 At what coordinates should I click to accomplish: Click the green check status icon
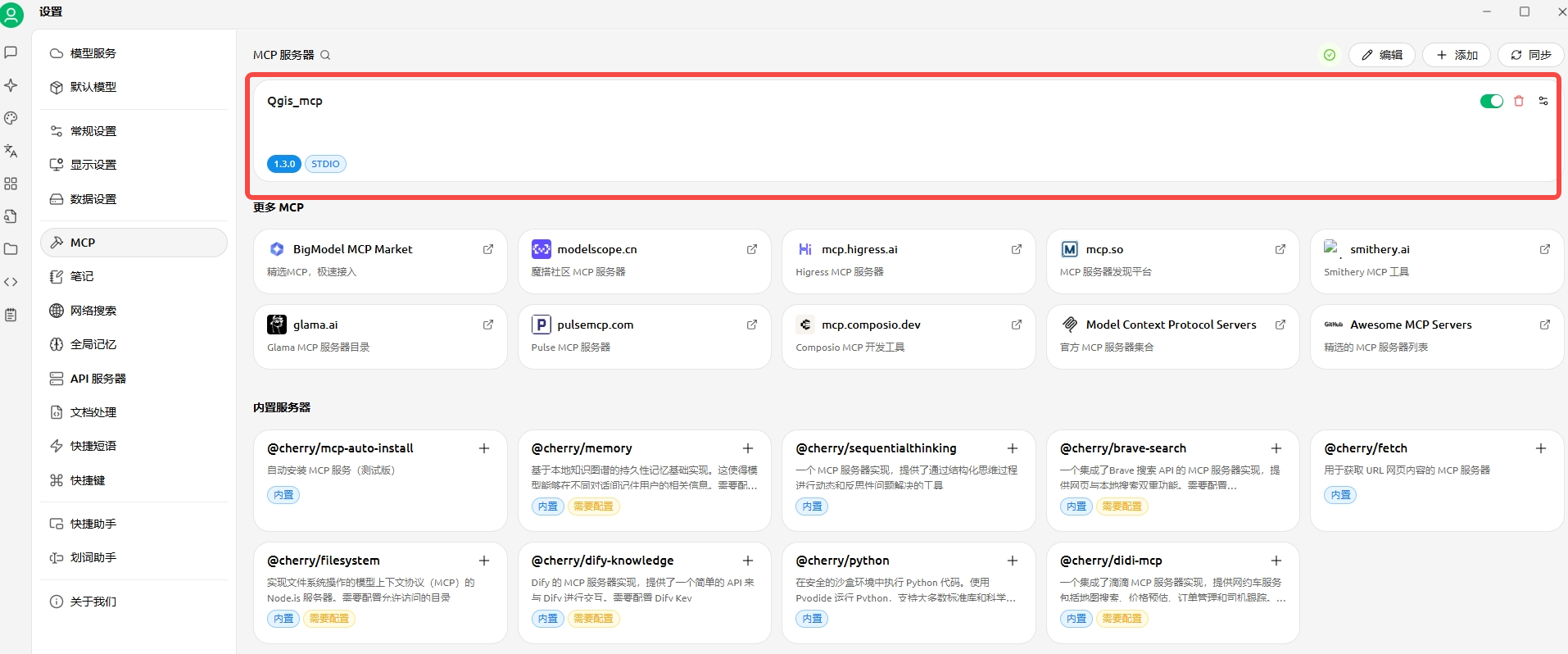point(1330,55)
